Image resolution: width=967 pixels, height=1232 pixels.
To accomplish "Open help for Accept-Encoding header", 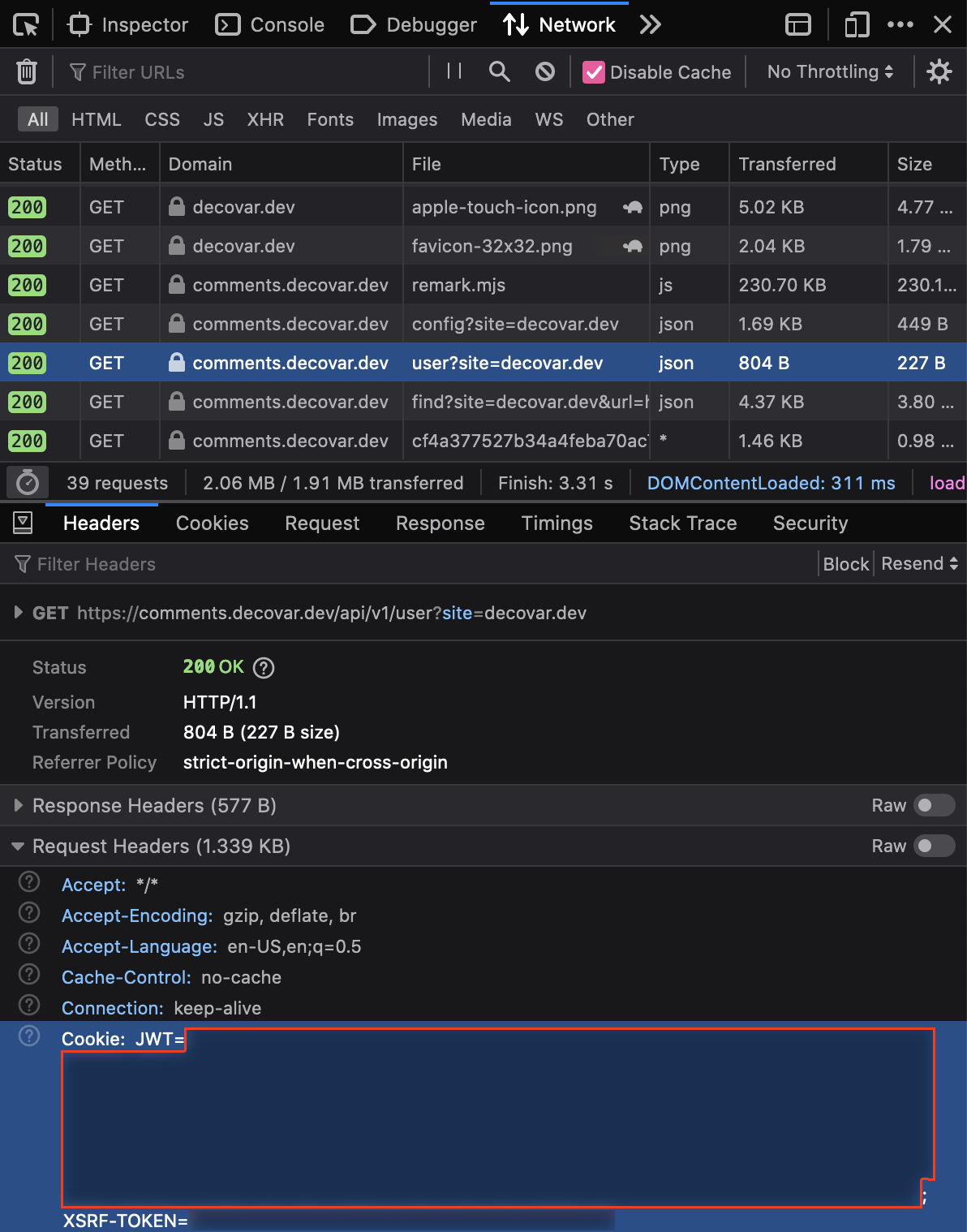I will [x=29, y=912].
